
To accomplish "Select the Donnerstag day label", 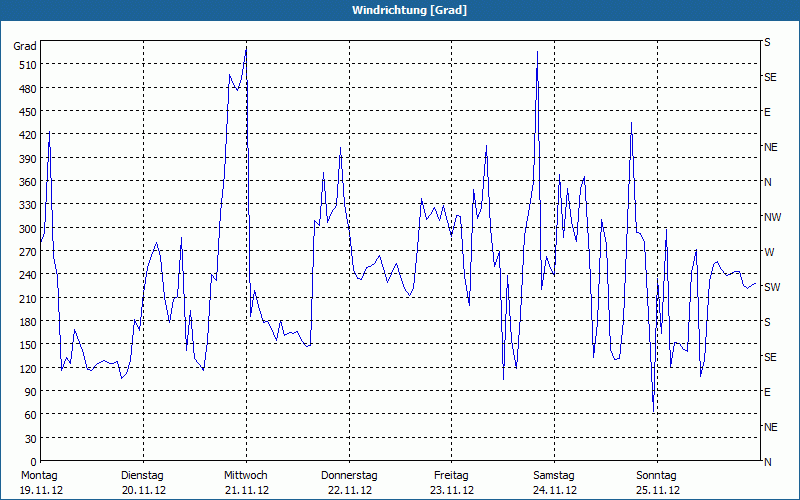I will click(x=349, y=476).
